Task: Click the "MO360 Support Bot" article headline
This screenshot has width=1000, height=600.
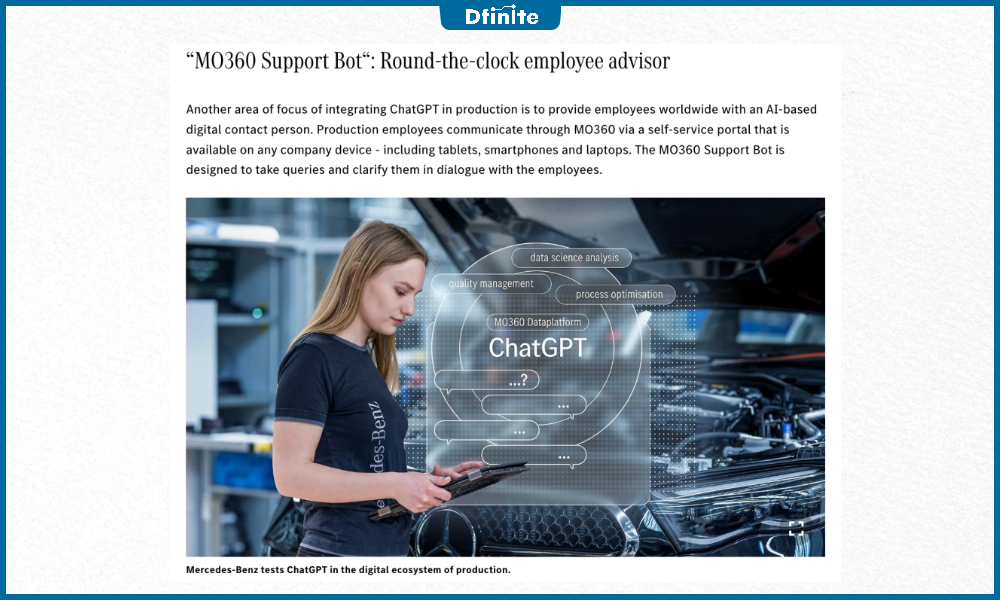Action: (x=428, y=61)
